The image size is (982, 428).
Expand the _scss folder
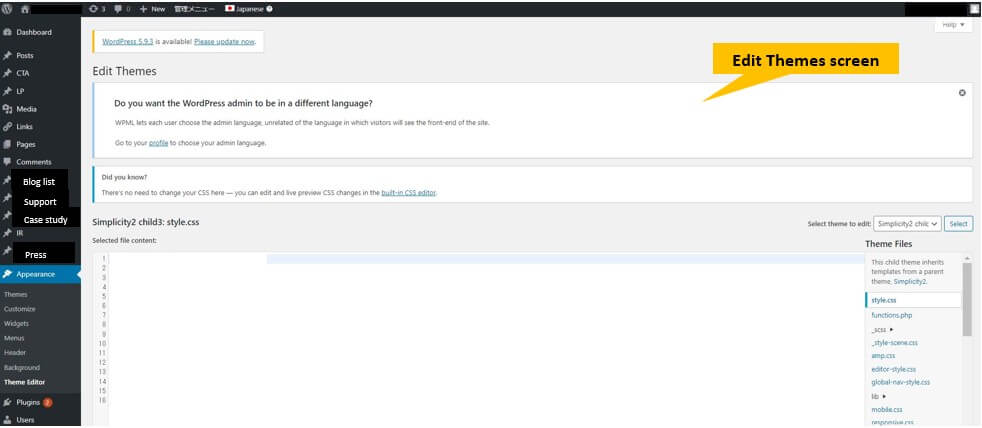[x=881, y=329]
